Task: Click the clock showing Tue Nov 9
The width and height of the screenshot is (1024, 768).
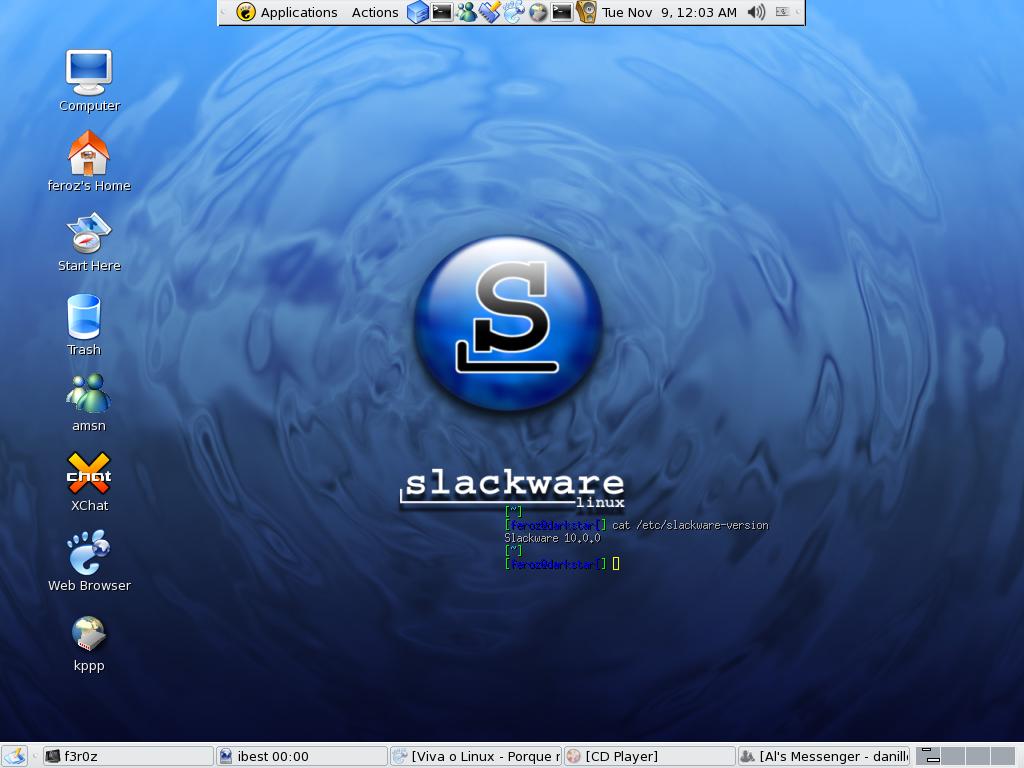Action: [x=669, y=12]
